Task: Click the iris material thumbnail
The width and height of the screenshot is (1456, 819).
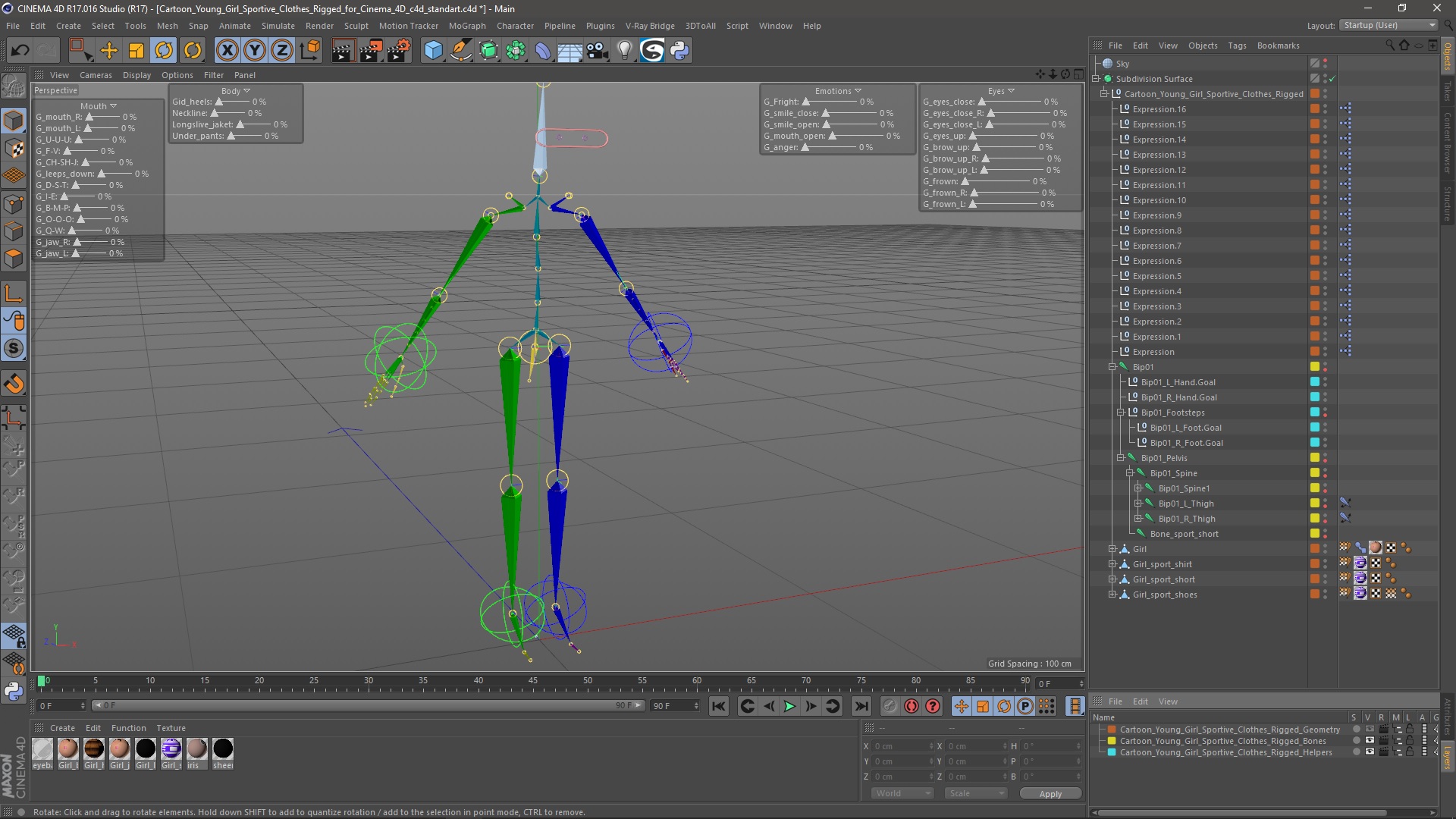Action: (196, 749)
